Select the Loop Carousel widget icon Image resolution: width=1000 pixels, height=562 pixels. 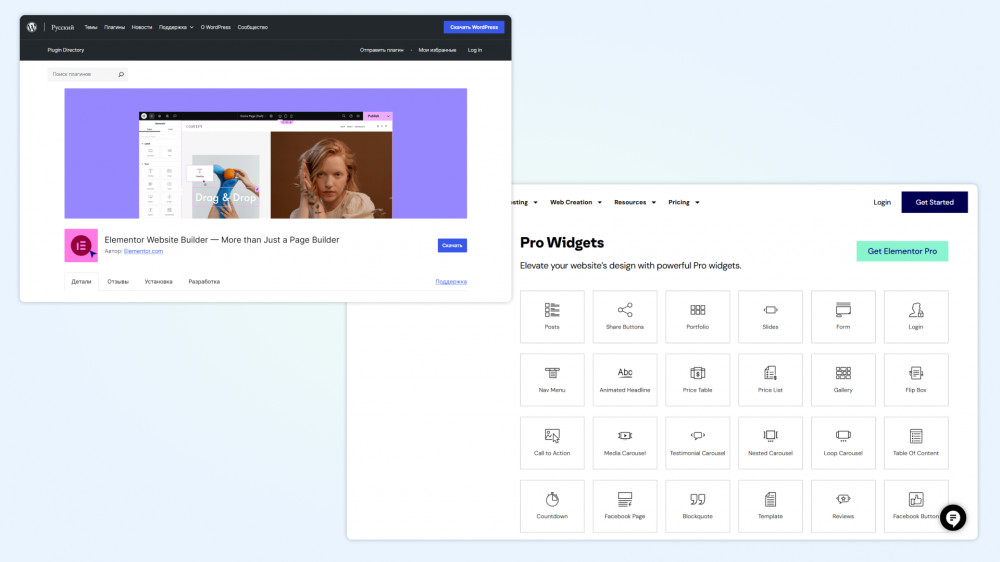[843, 436]
